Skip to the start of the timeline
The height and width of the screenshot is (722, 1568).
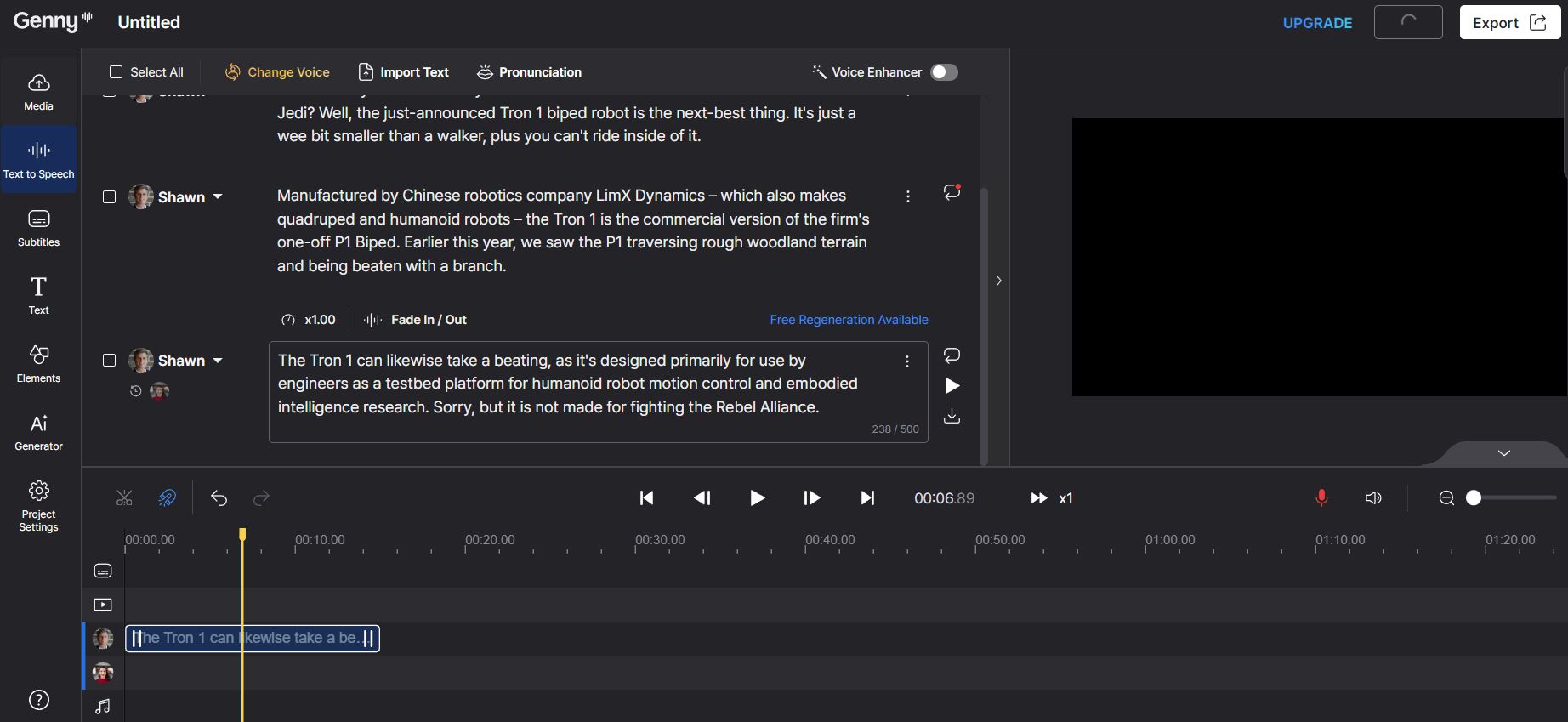647,498
